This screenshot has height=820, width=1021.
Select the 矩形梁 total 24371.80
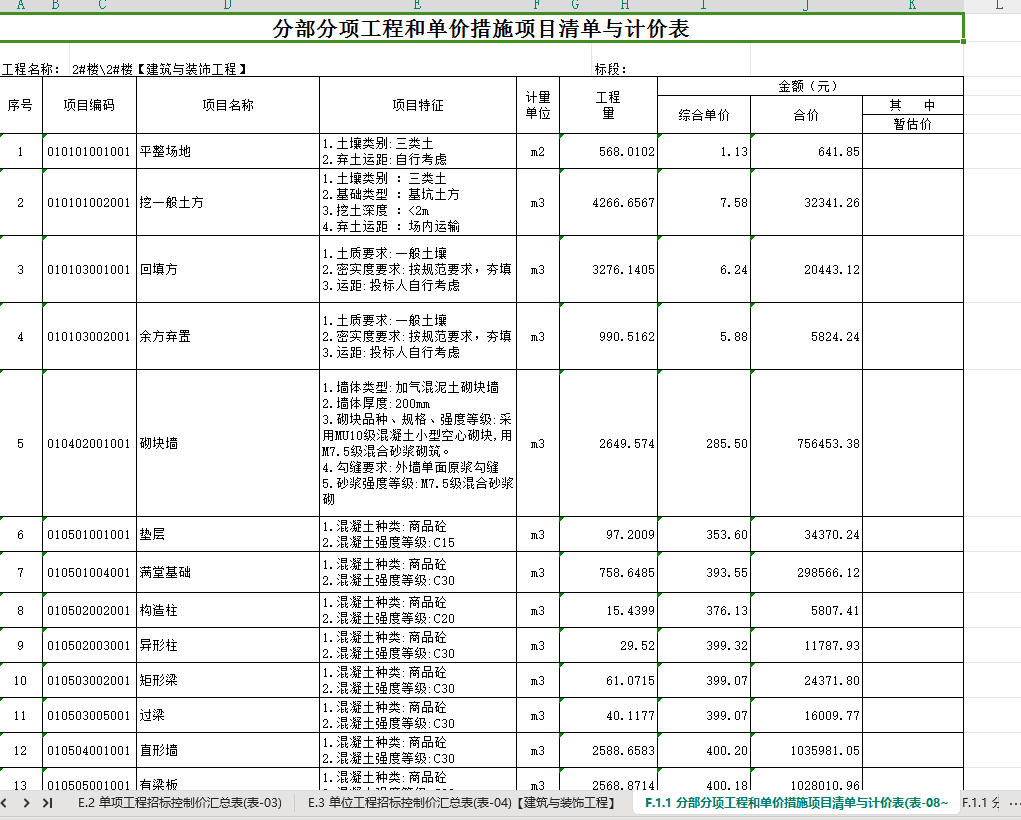point(806,681)
